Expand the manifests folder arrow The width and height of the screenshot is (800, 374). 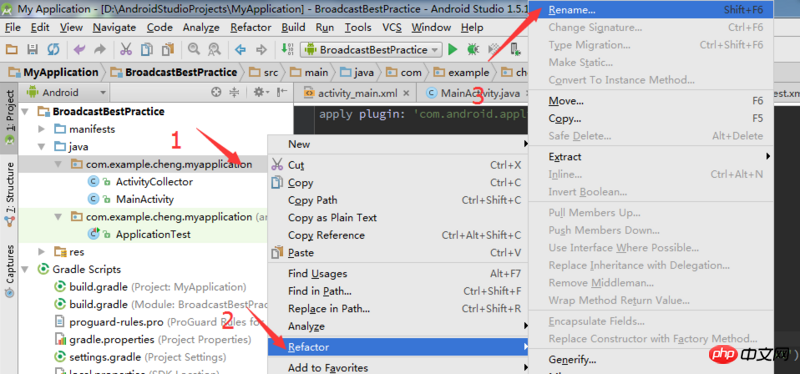42,129
